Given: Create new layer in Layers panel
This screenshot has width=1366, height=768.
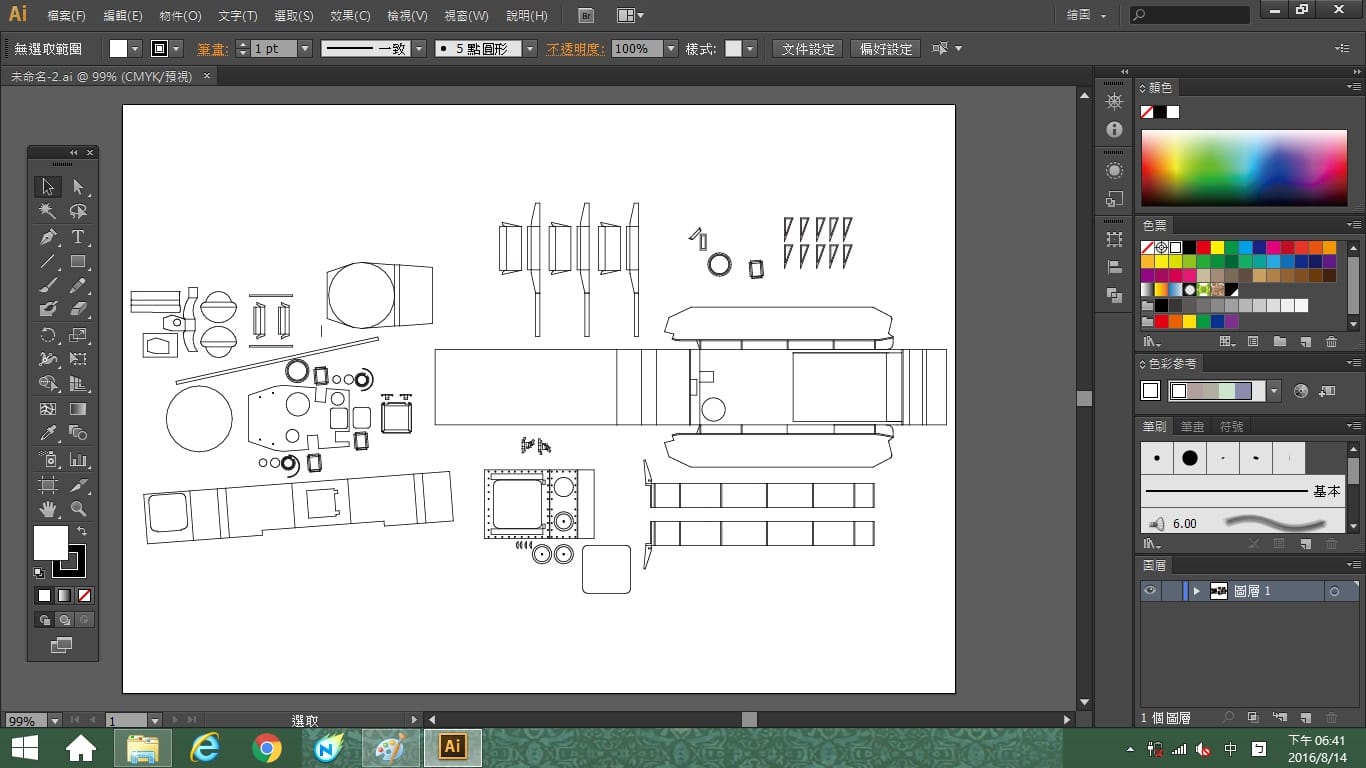Looking at the screenshot, I should click(1306, 718).
